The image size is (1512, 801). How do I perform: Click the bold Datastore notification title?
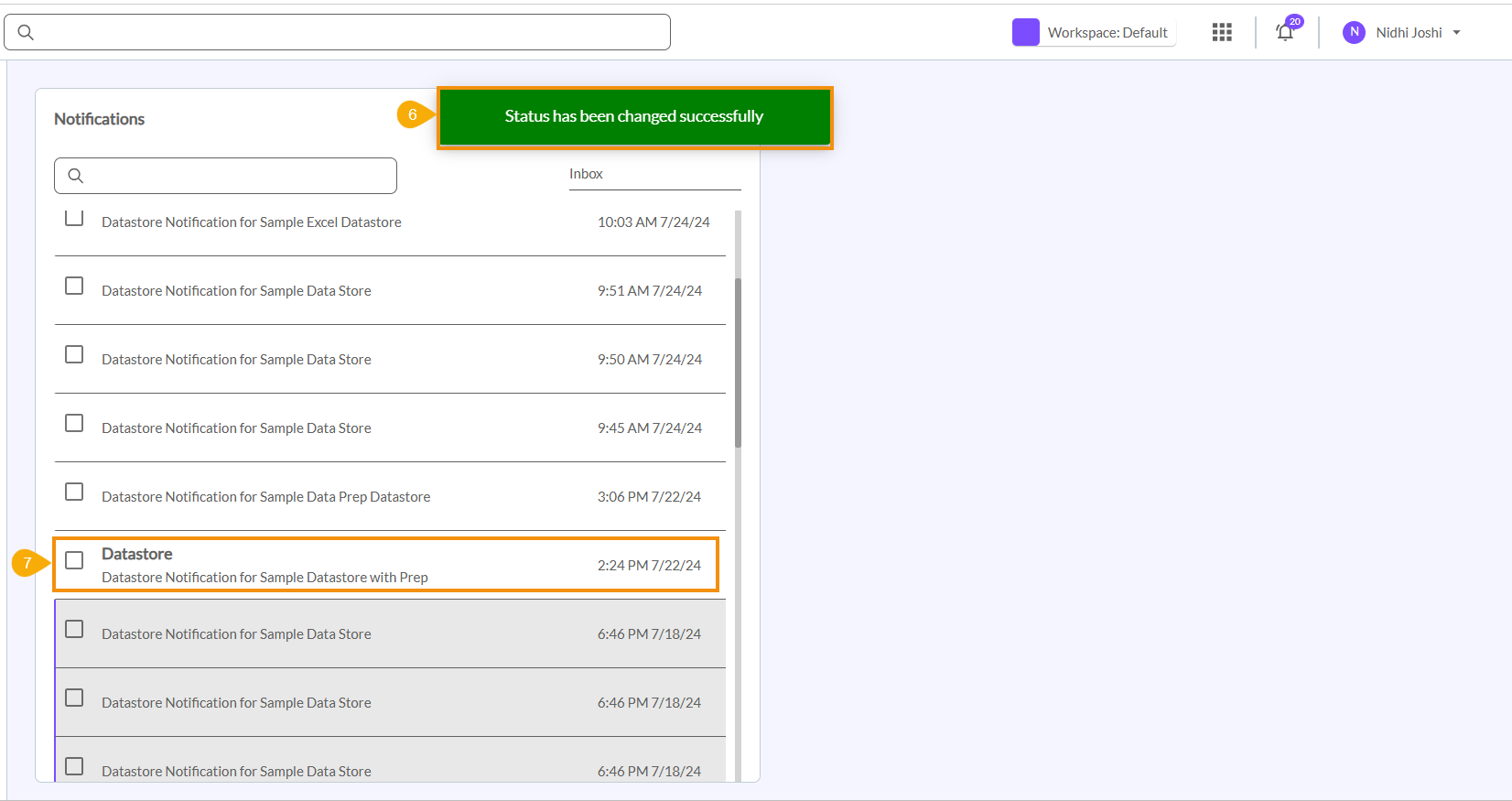click(x=137, y=554)
